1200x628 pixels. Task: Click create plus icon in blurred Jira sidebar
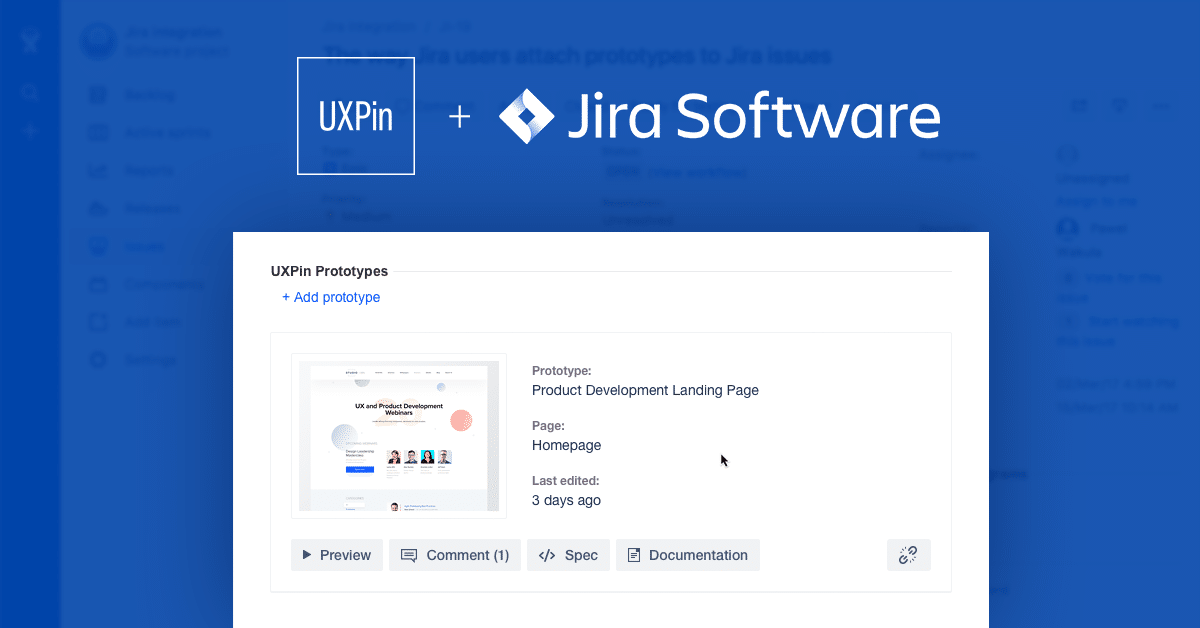tap(30, 131)
